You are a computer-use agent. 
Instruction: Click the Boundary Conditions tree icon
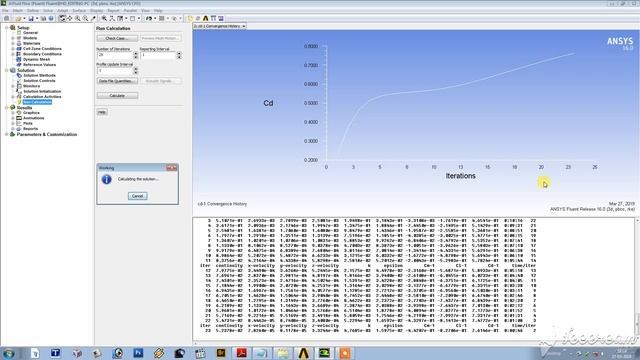click(x=19, y=54)
